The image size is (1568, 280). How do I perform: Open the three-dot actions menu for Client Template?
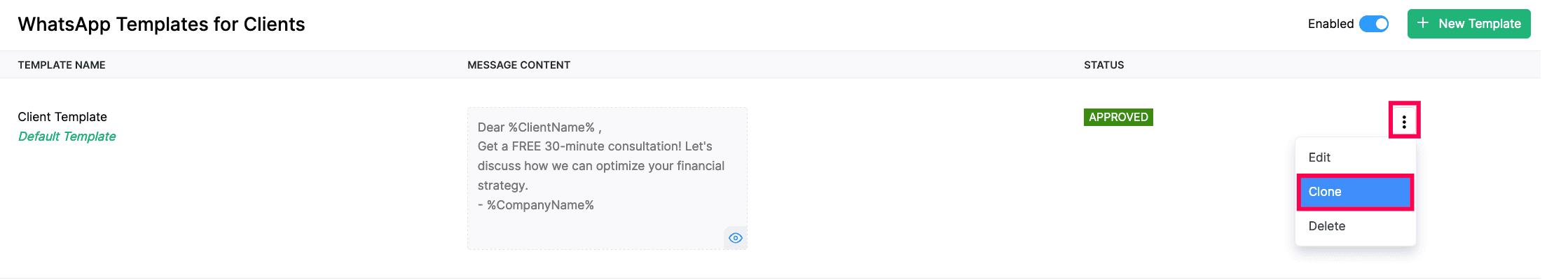[x=1404, y=121]
